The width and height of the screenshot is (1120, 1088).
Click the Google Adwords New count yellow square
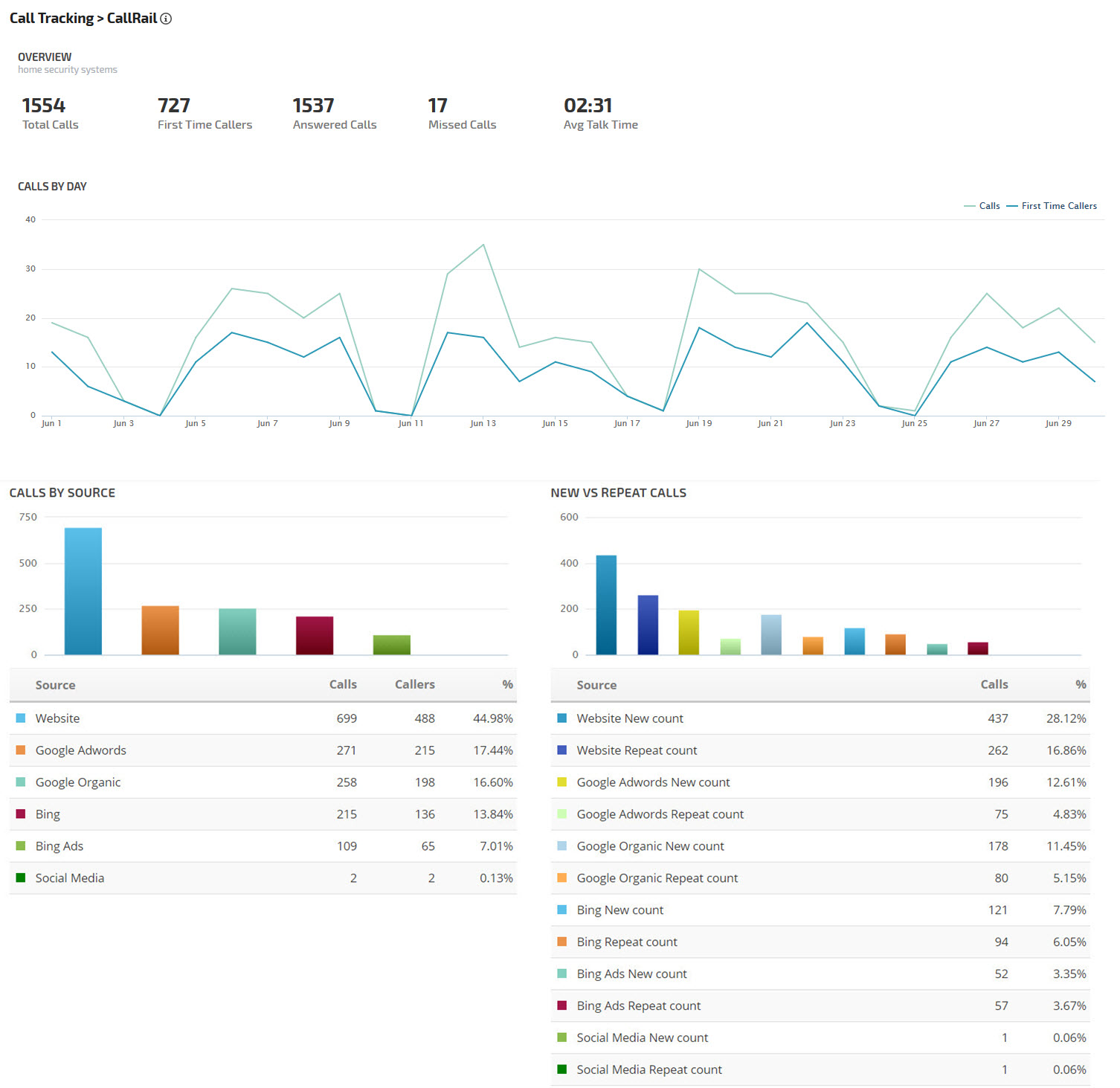pyautogui.click(x=562, y=782)
